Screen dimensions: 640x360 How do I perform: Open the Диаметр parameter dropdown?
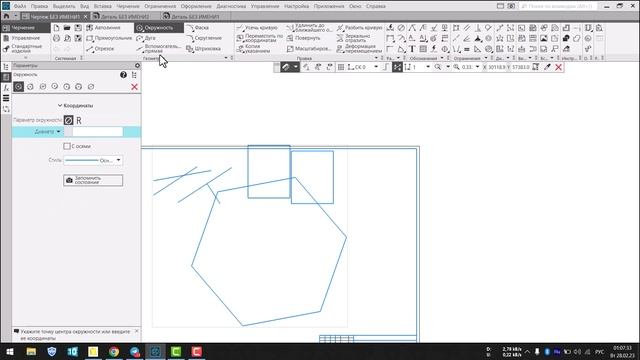tap(58, 131)
